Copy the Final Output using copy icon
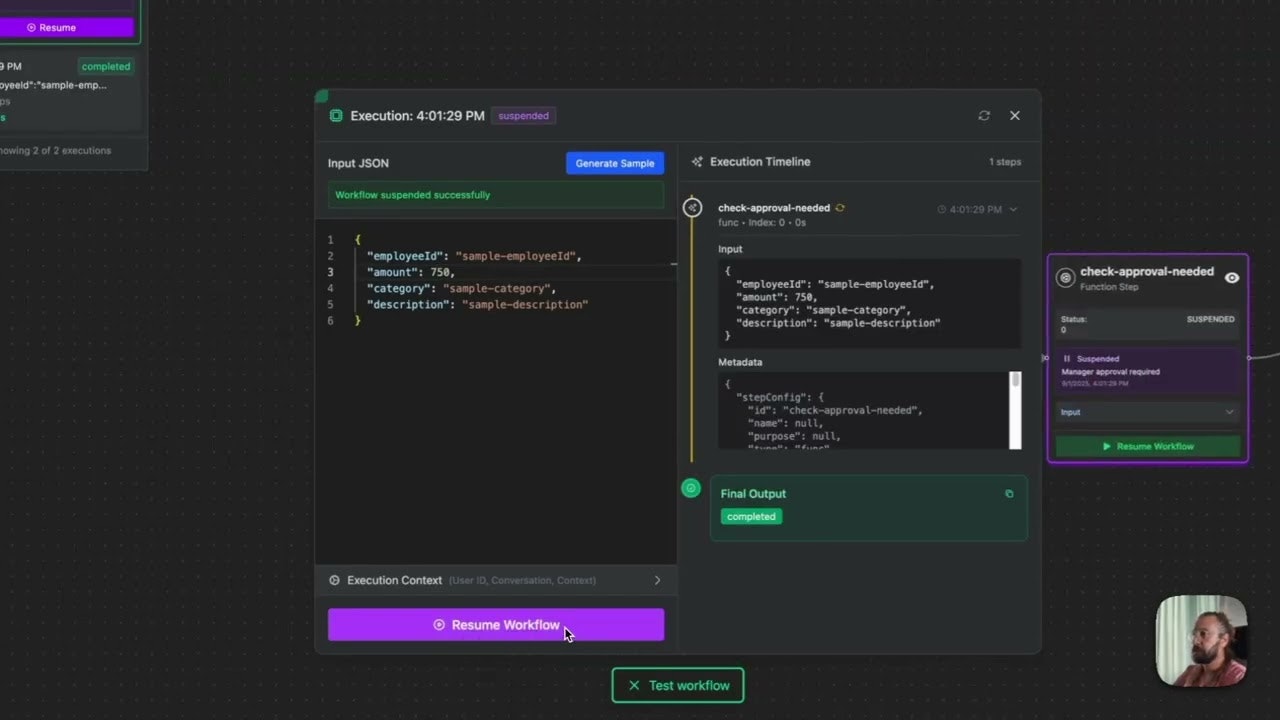The height and width of the screenshot is (720, 1280). pos(1009,494)
